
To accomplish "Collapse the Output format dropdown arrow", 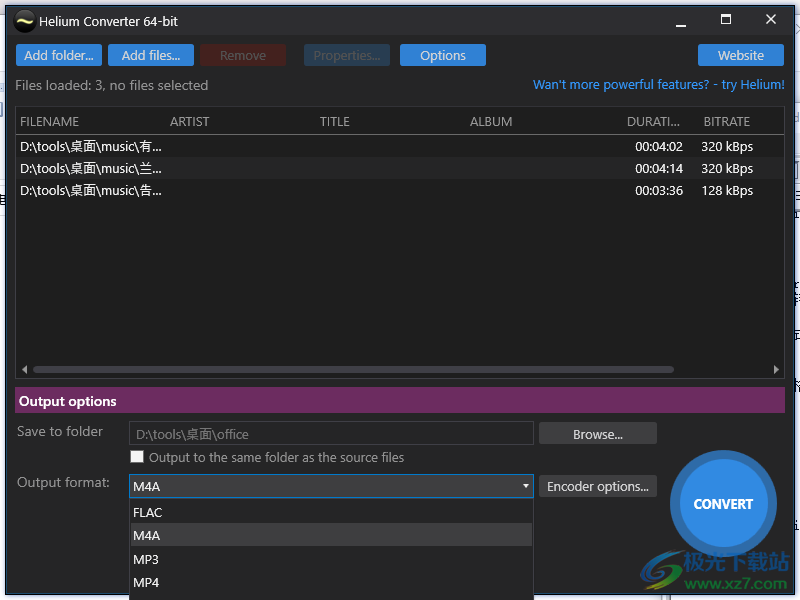I will [526, 486].
